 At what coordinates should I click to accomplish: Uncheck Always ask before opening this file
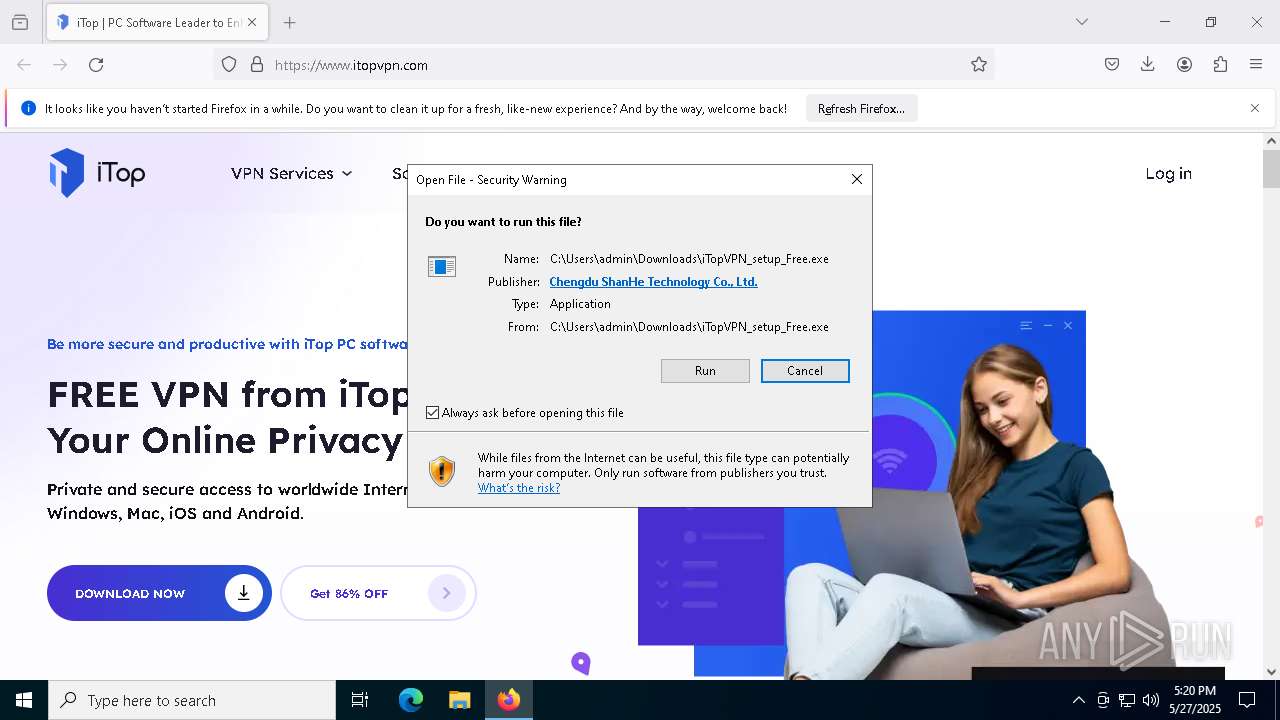433,413
